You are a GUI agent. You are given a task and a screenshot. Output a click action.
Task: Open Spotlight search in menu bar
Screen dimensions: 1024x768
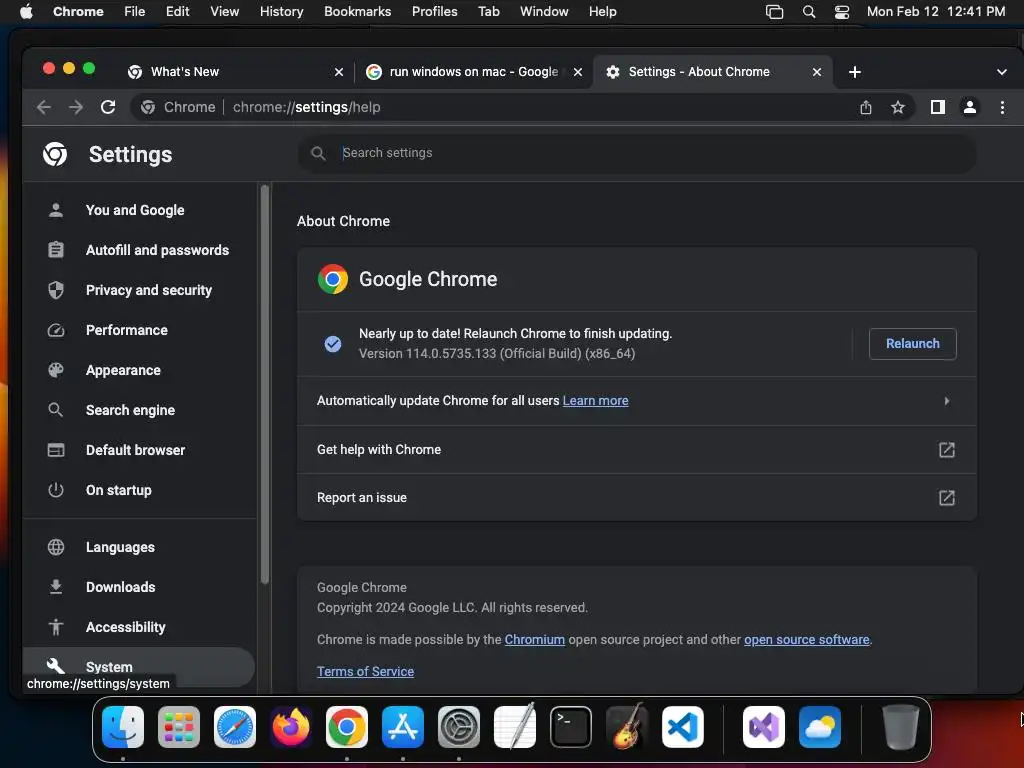point(808,12)
